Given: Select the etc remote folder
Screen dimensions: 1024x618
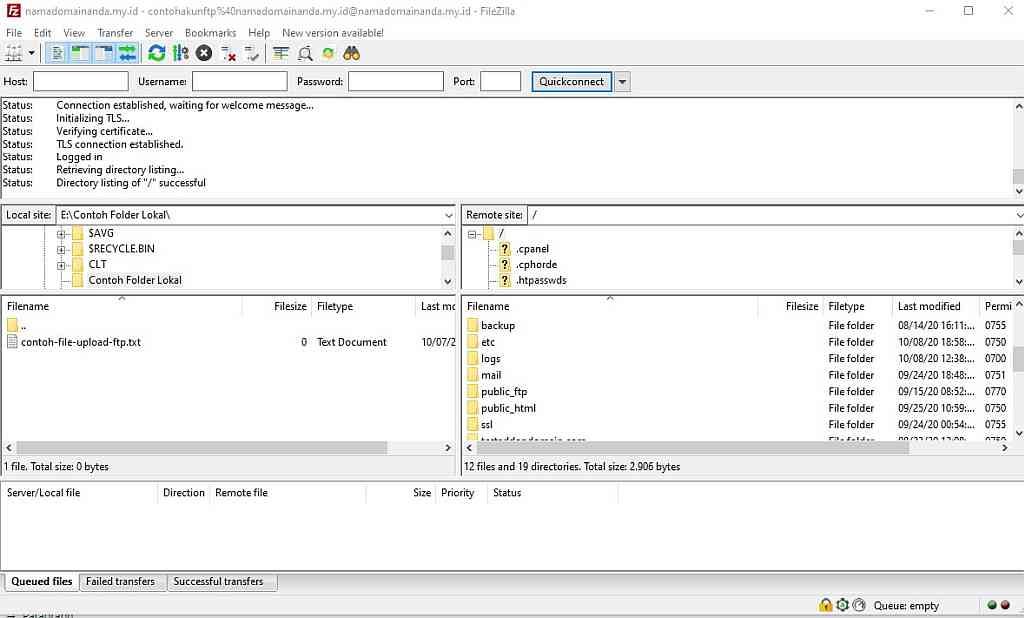Looking at the screenshot, I should [x=488, y=342].
